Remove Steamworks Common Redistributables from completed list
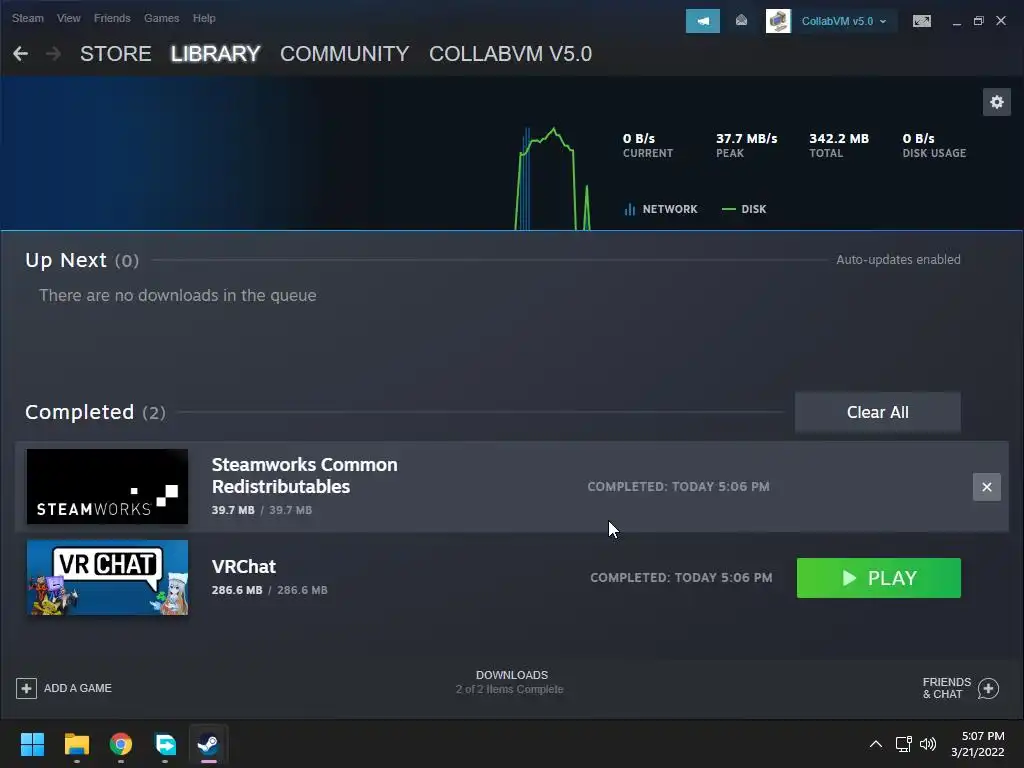The width and height of the screenshot is (1024, 768). pyautogui.click(x=987, y=487)
